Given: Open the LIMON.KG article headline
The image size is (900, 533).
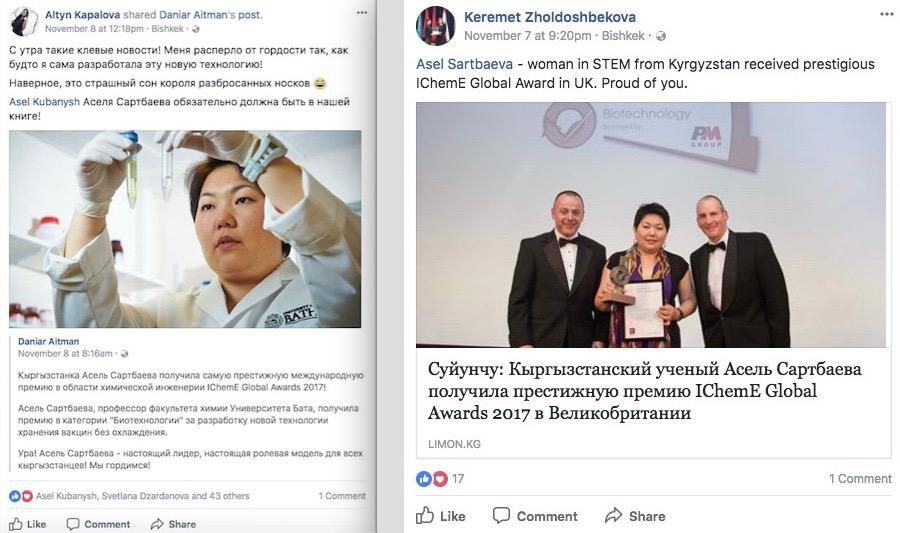Looking at the screenshot, I should coord(644,391).
